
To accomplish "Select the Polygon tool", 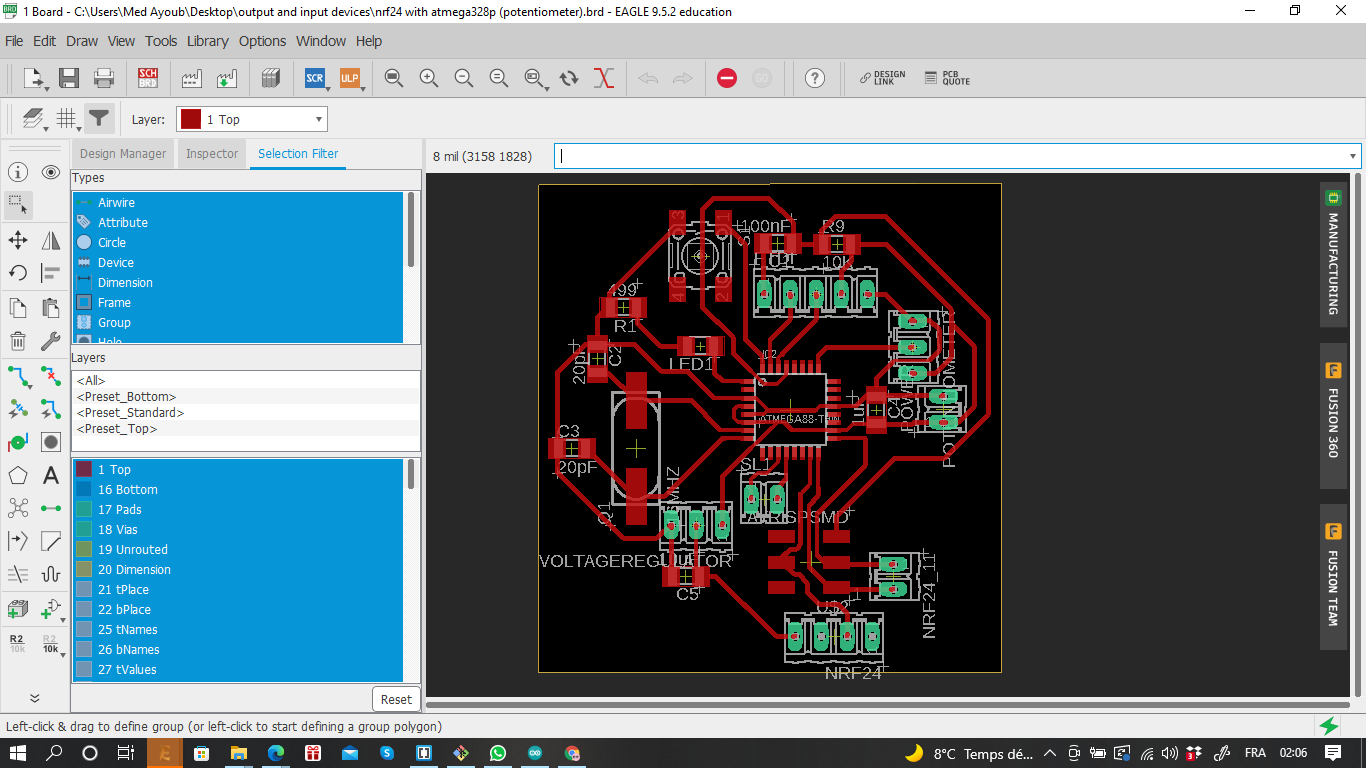I will point(18,476).
